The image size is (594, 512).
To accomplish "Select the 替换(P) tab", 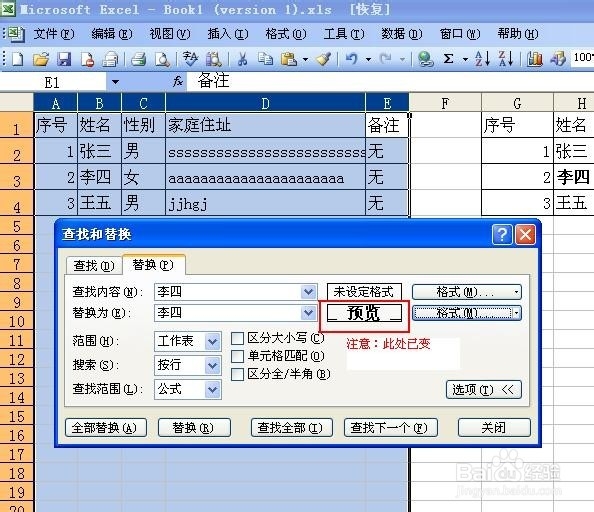I will [x=153, y=264].
